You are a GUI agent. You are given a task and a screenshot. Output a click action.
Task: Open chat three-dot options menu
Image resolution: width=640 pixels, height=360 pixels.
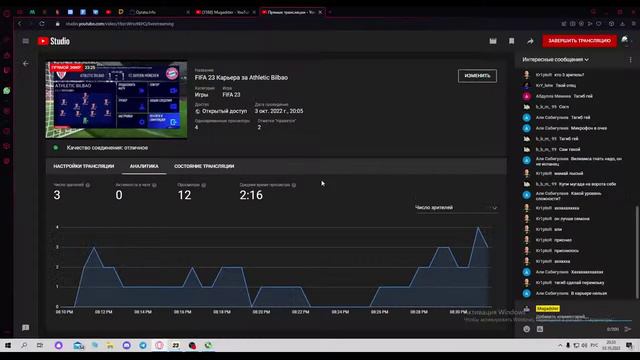click(x=631, y=60)
